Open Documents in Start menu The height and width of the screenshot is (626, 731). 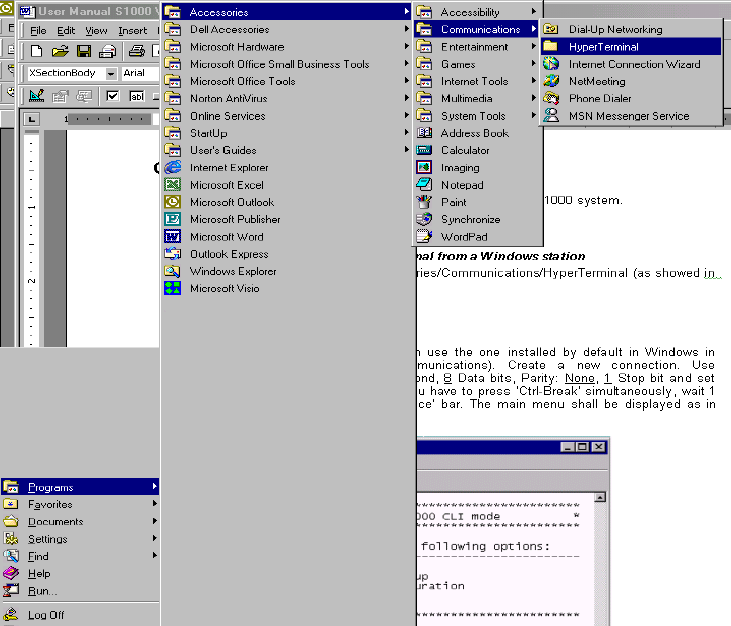tap(80, 522)
